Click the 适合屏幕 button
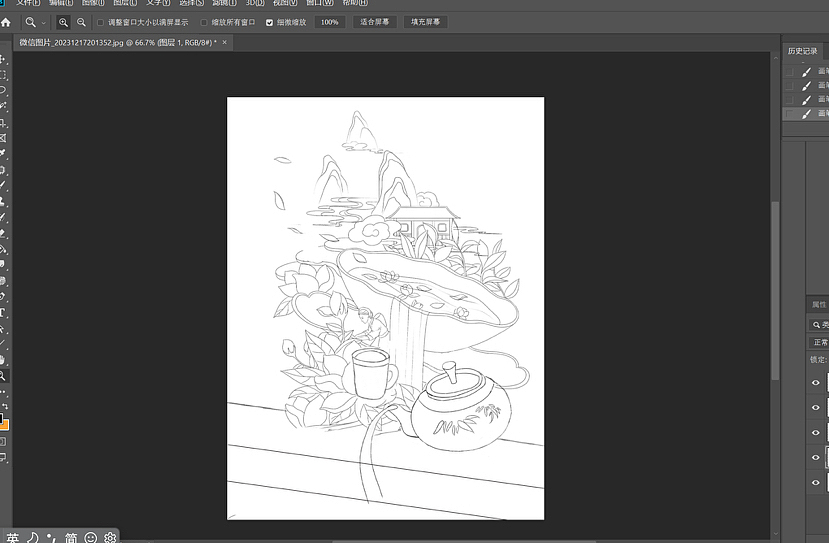 pos(374,22)
